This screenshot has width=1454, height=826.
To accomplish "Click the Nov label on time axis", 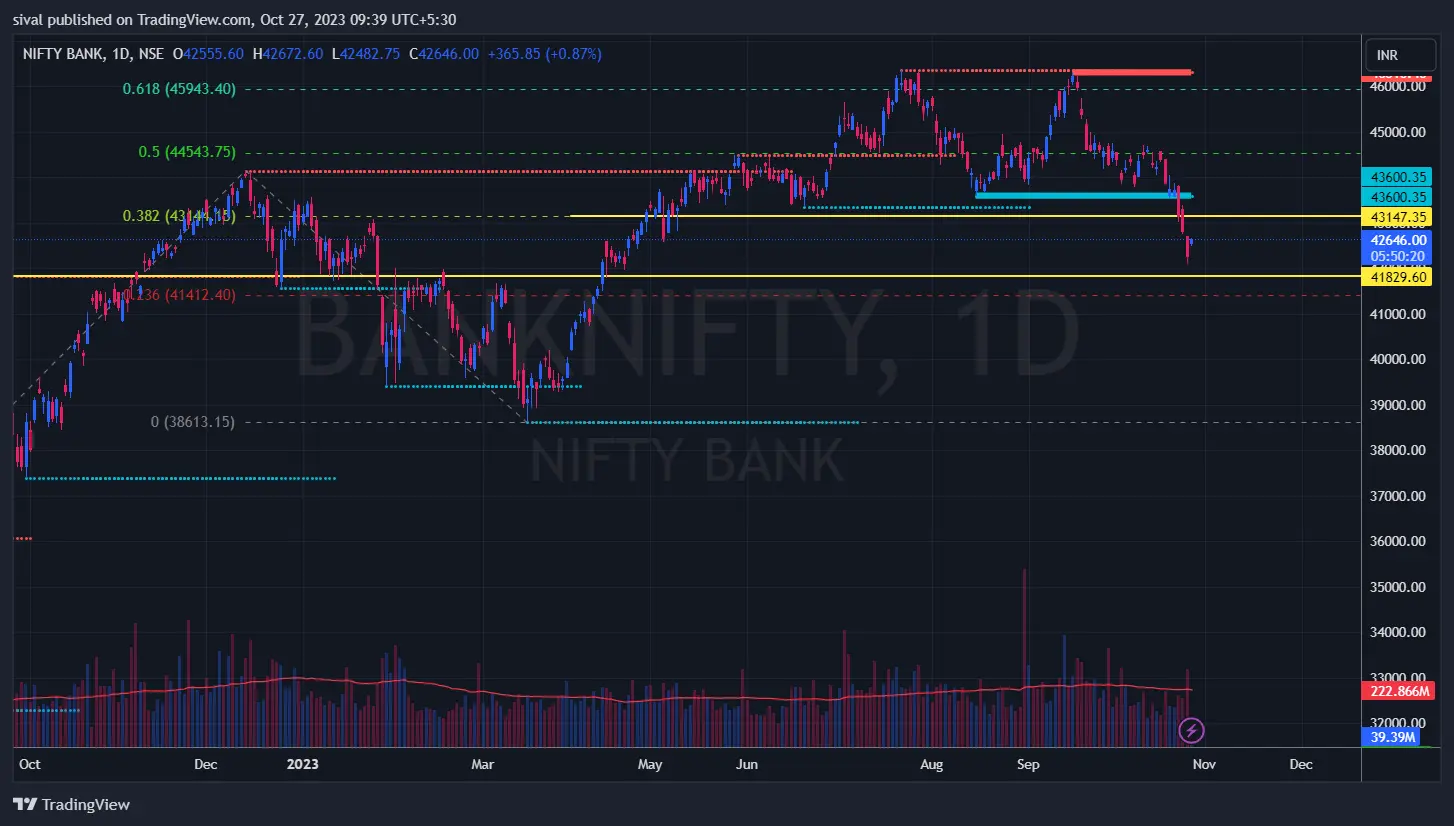I will [x=1204, y=764].
